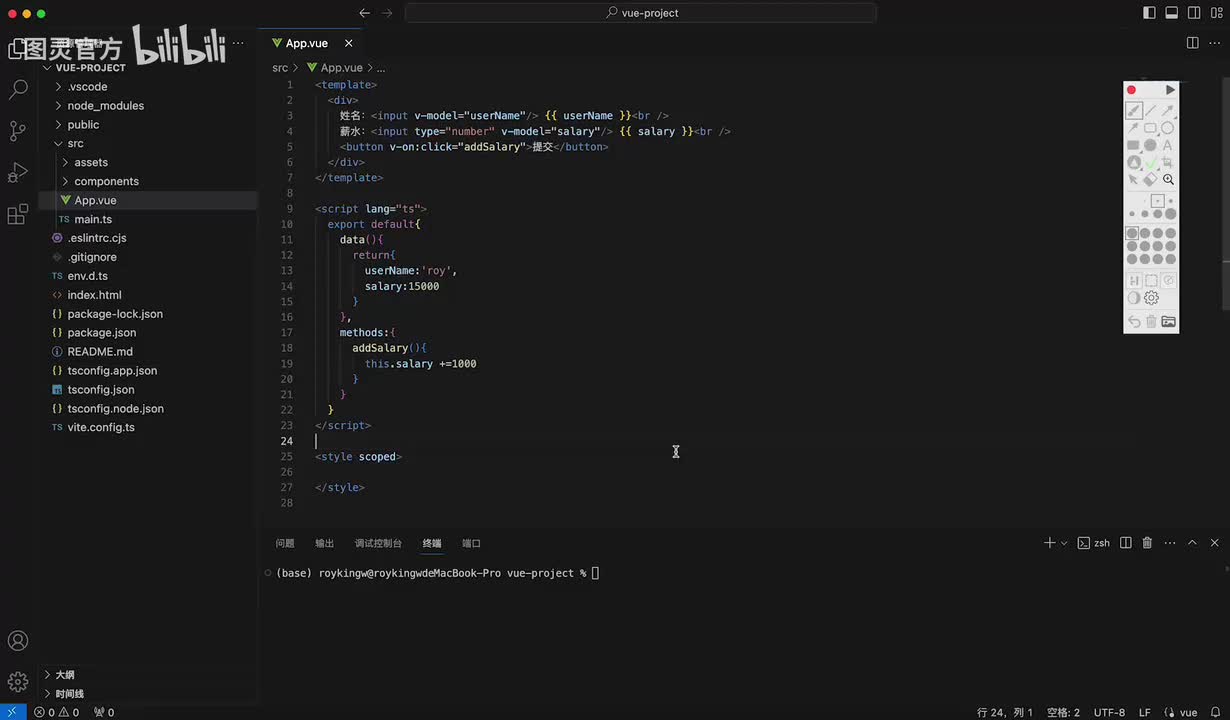Pick the outlined selected color swatch in palette
Viewport: 1230px width, 720px height.
(x=1132, y=233)
